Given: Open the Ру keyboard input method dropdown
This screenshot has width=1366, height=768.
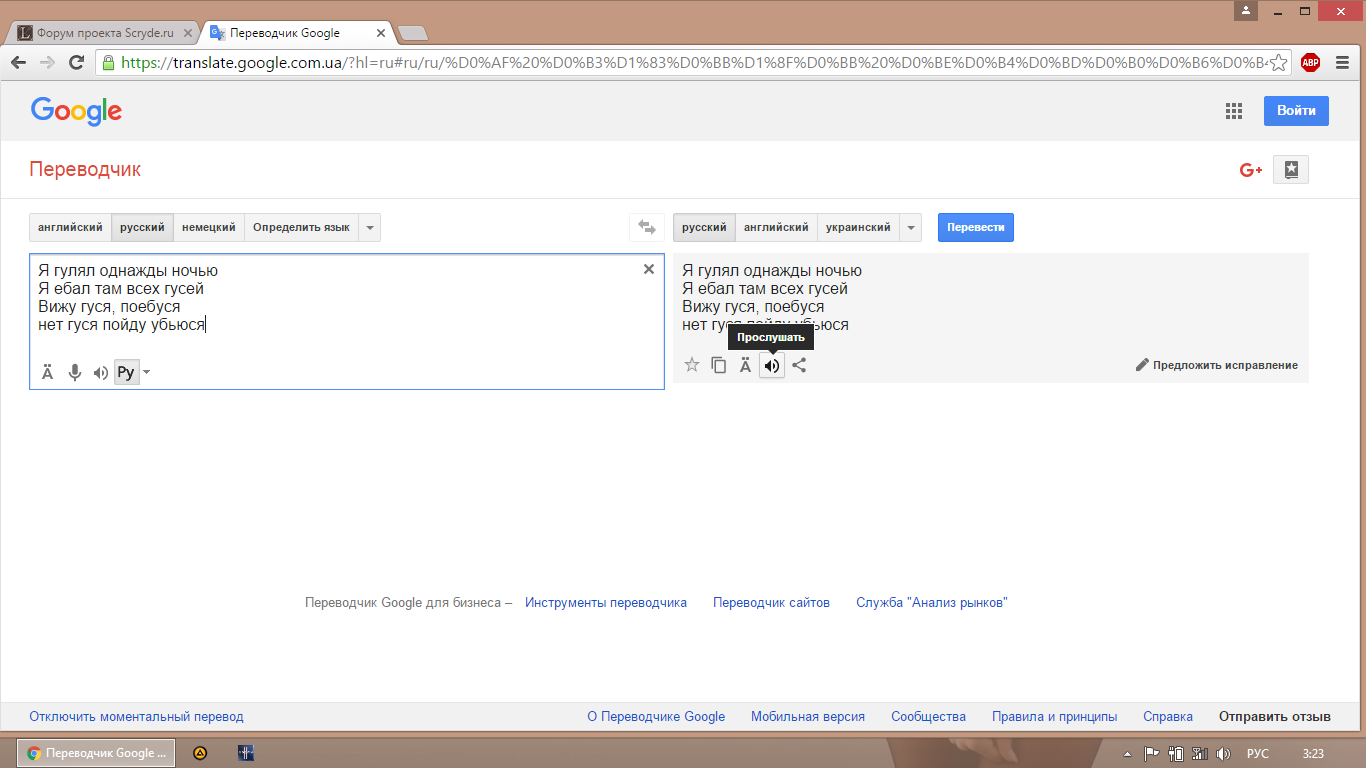Looking at the screenshot, I should point(147,373).
